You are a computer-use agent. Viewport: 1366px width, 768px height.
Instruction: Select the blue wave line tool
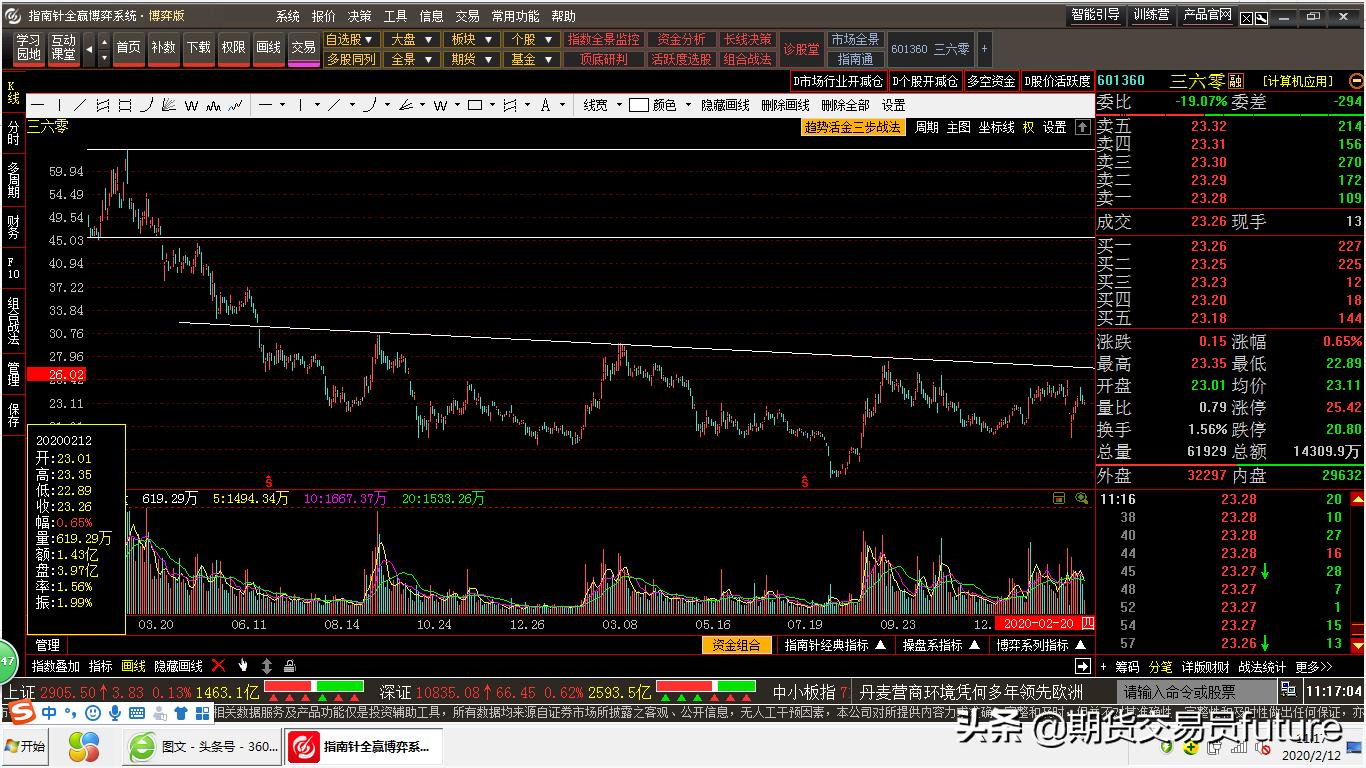point(236,105)
